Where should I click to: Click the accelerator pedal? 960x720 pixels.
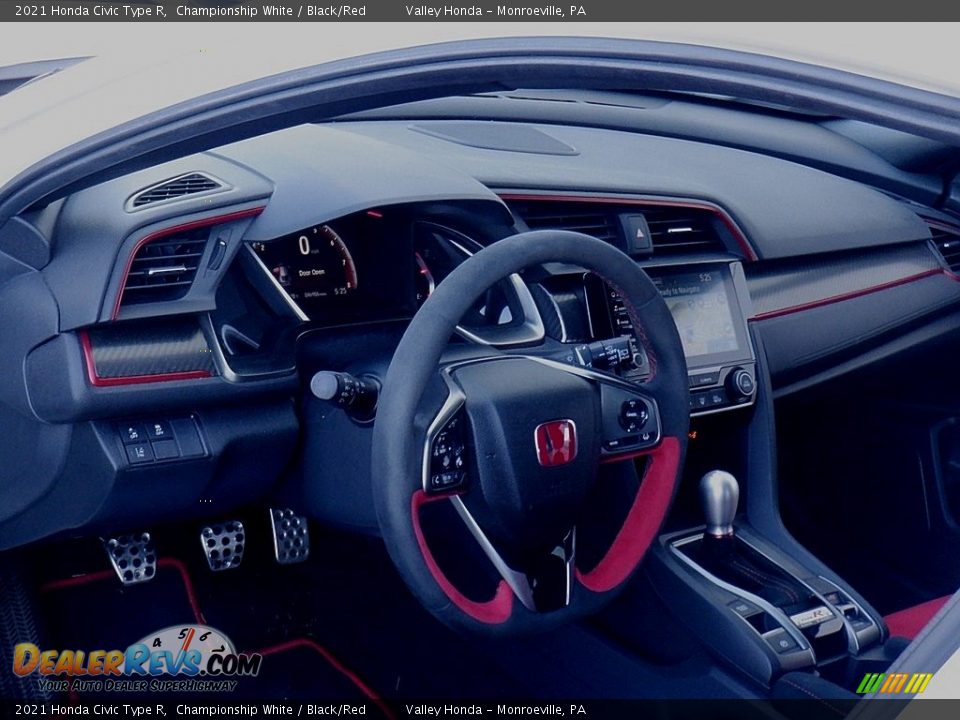tap(290, 535)
